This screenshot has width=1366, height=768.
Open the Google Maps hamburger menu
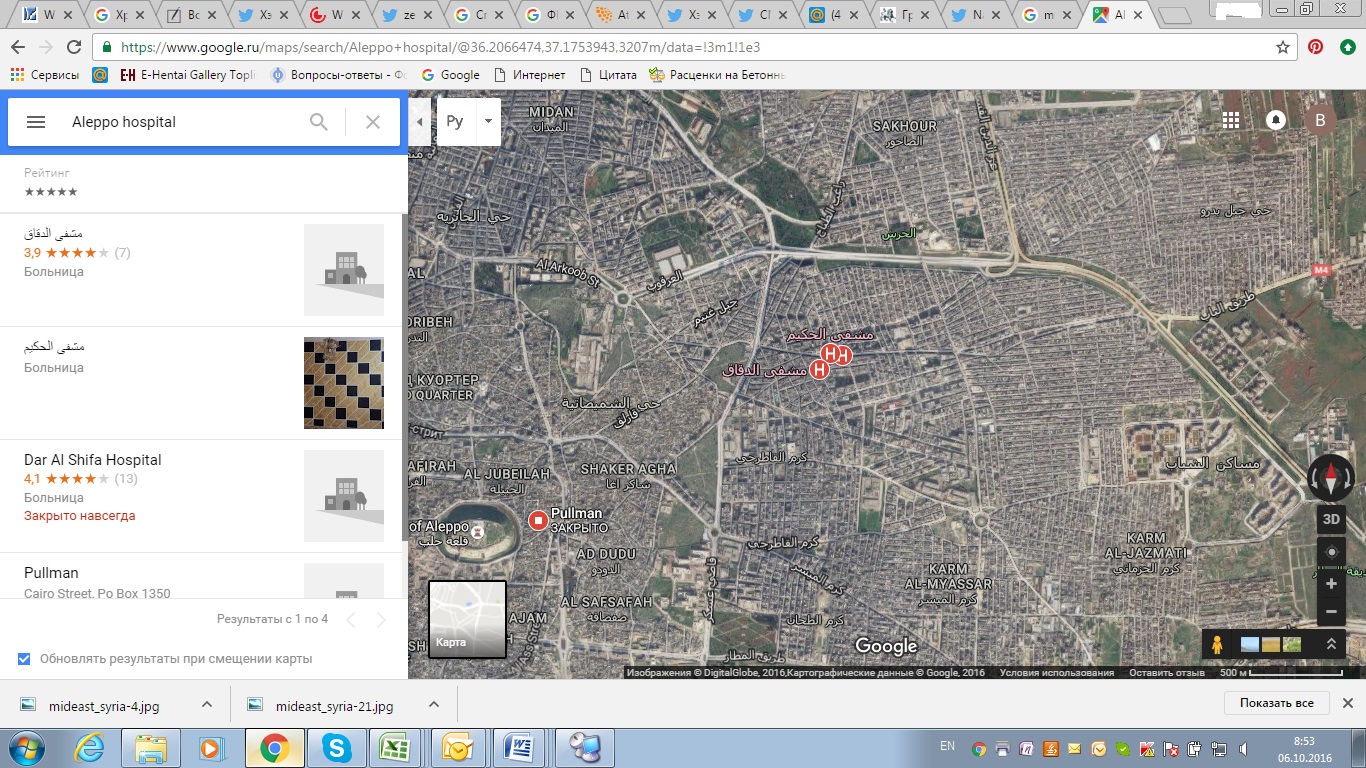[x=36, y=122]
